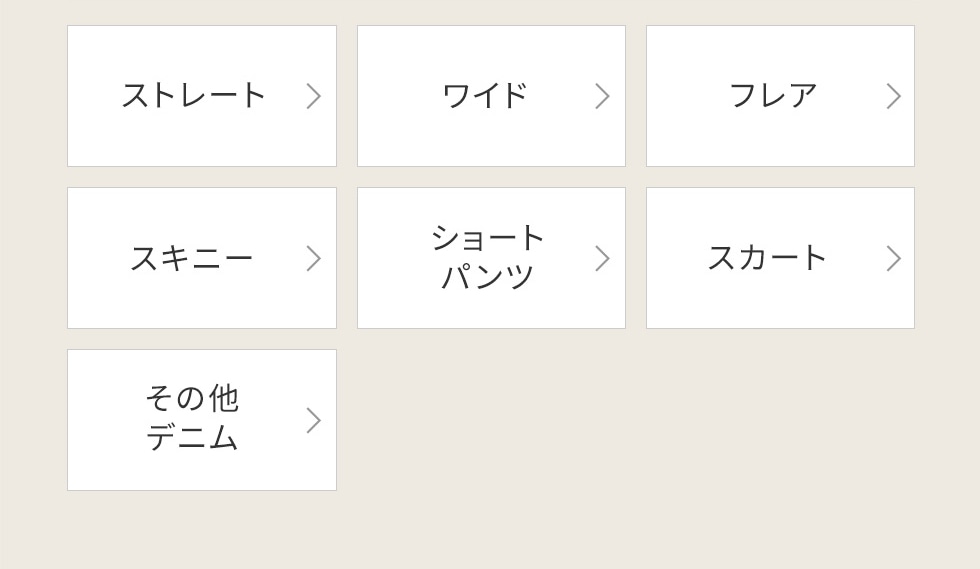Click the chevron next to ワイド
The height and width of the screenshot is (569, 980).
[602, 96]
